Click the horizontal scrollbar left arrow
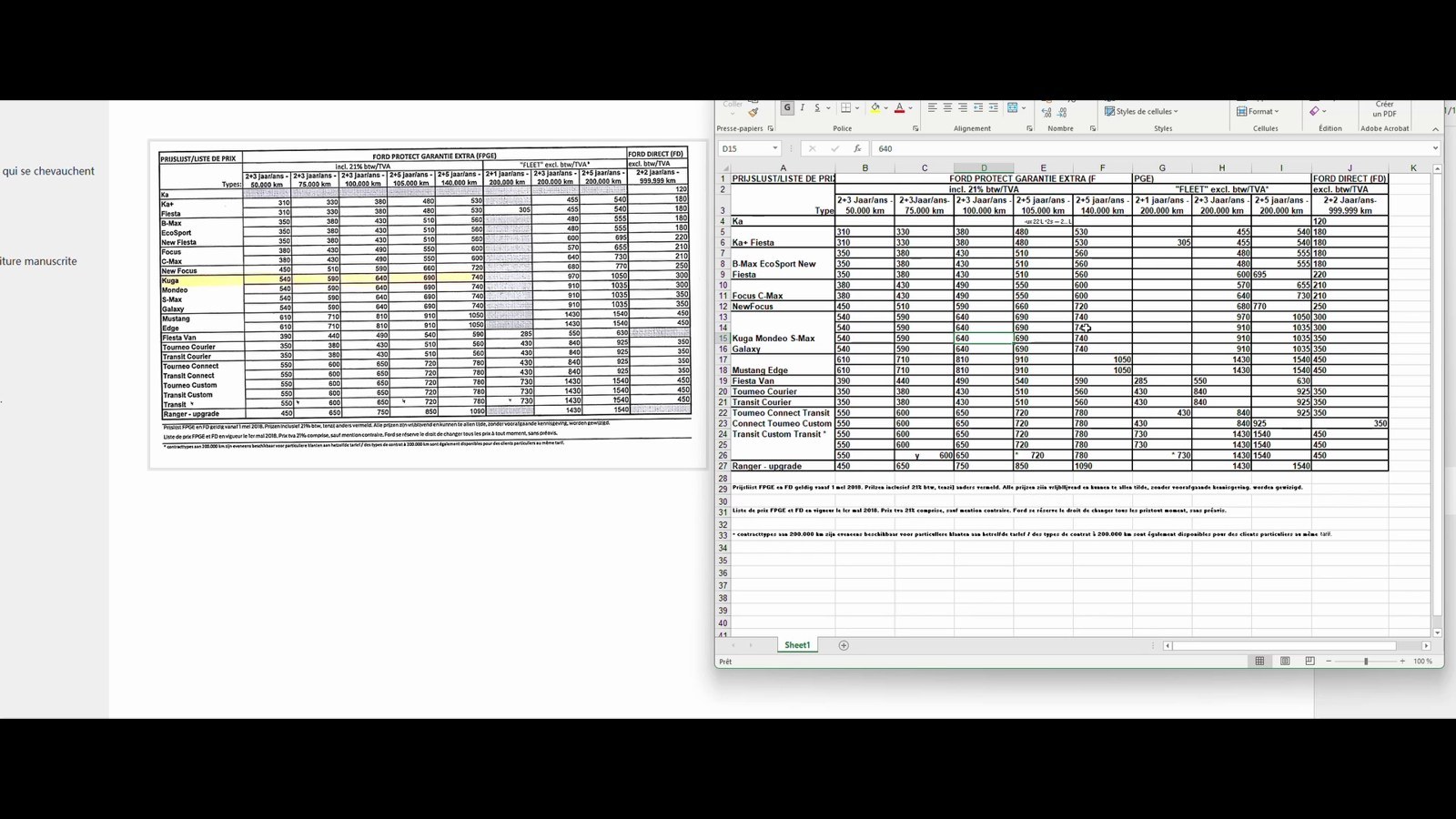The image size is (1456, 819). coord(1168,646)
